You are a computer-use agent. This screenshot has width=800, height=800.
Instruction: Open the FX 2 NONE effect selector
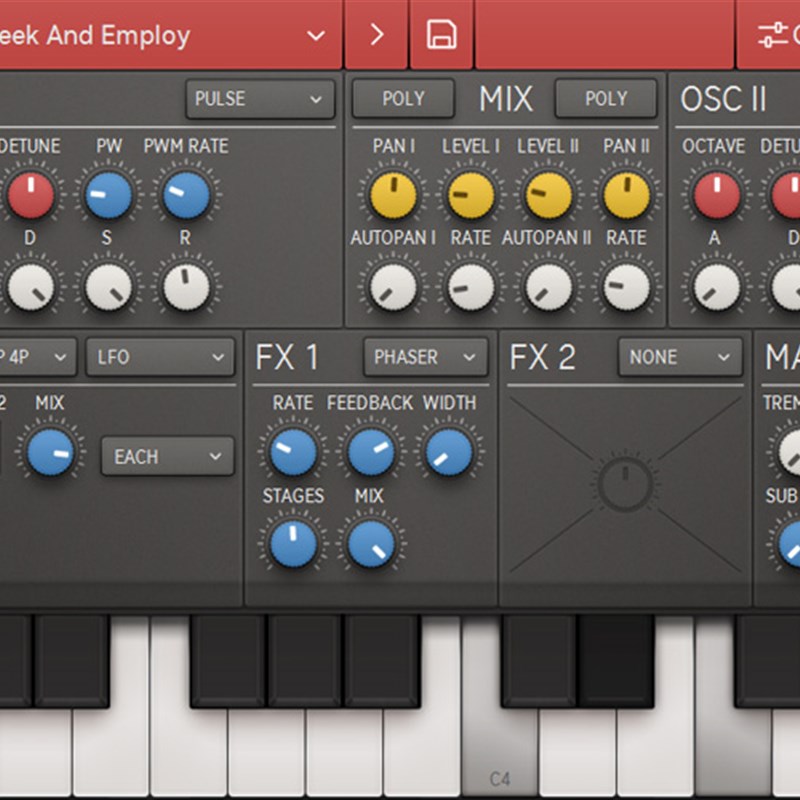coord(679,357)
